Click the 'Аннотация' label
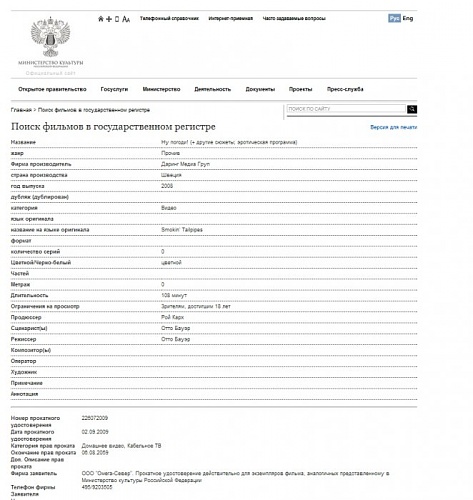473x500 pixels. coord(24,394)
